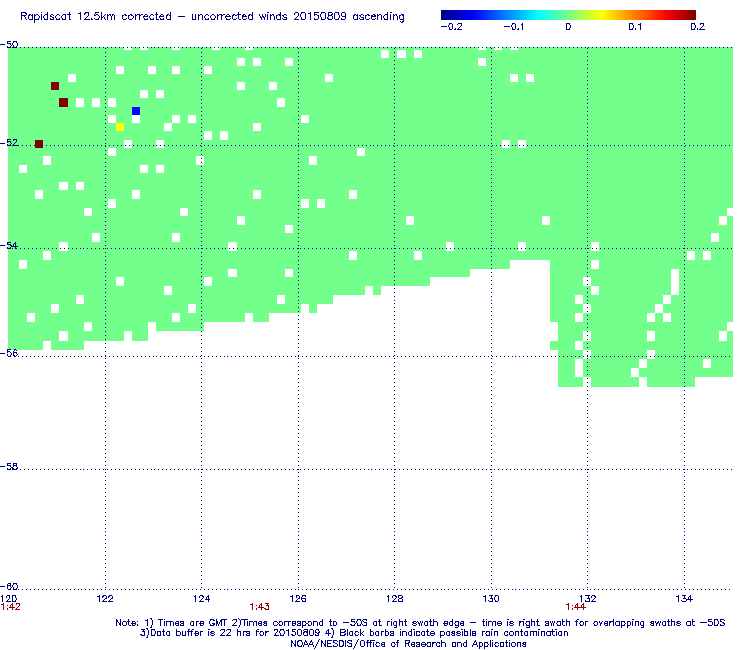Click the 124 longitude label
The width and height of the screenshot is (740, 650).
tap(202, 599)
